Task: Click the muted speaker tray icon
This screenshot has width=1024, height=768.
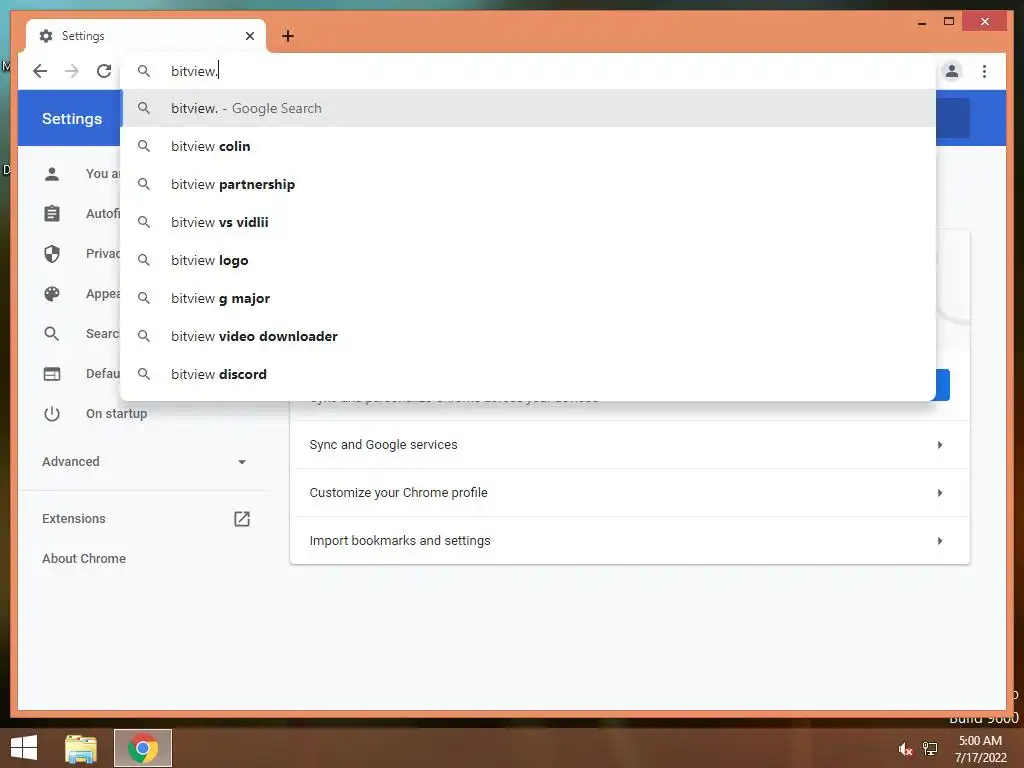Action: pyautogui.click(x=905, y=749)
